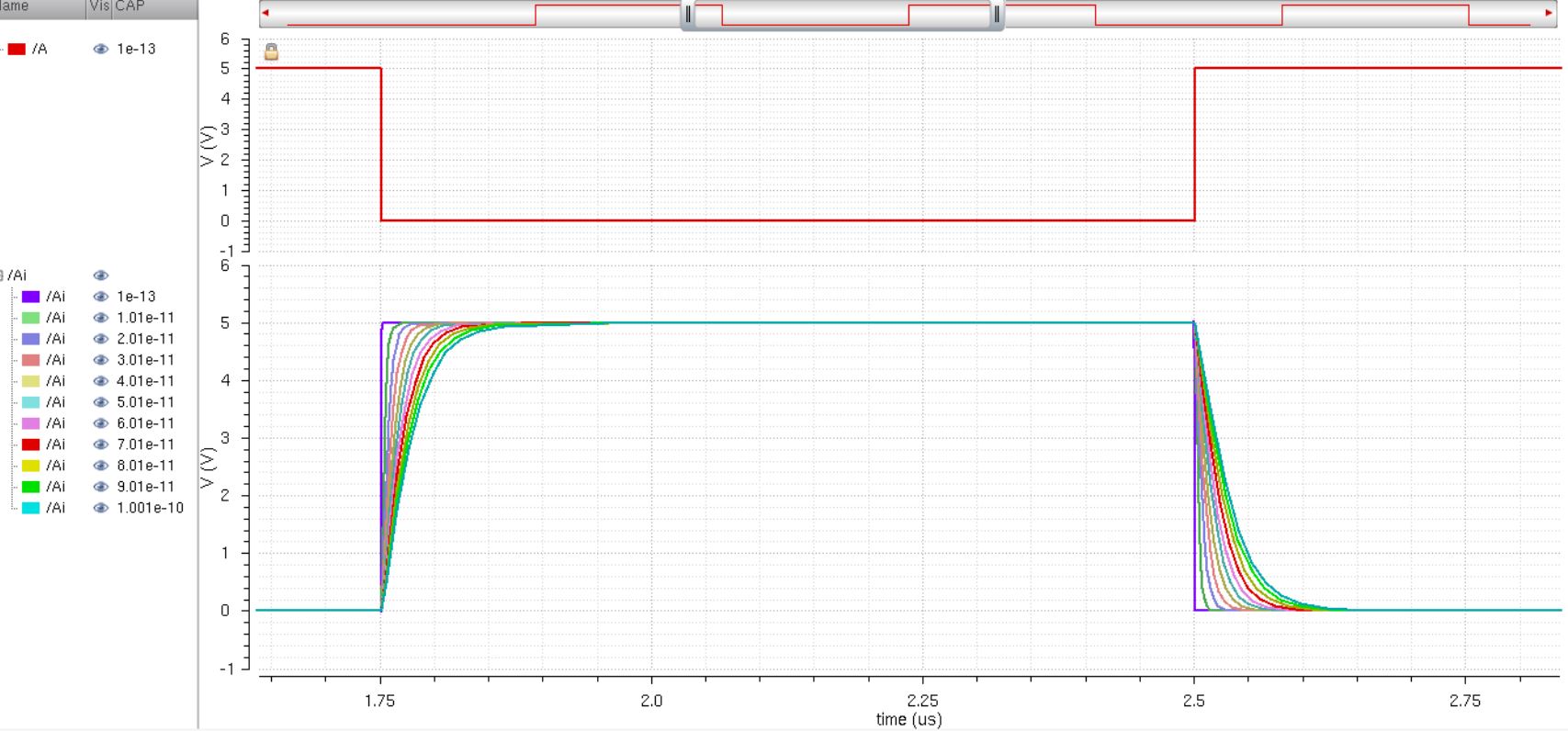Hide the /Ai trace with CAP 1.001e-10
This screenshot has width=1568, height=731.
point(100,508)
